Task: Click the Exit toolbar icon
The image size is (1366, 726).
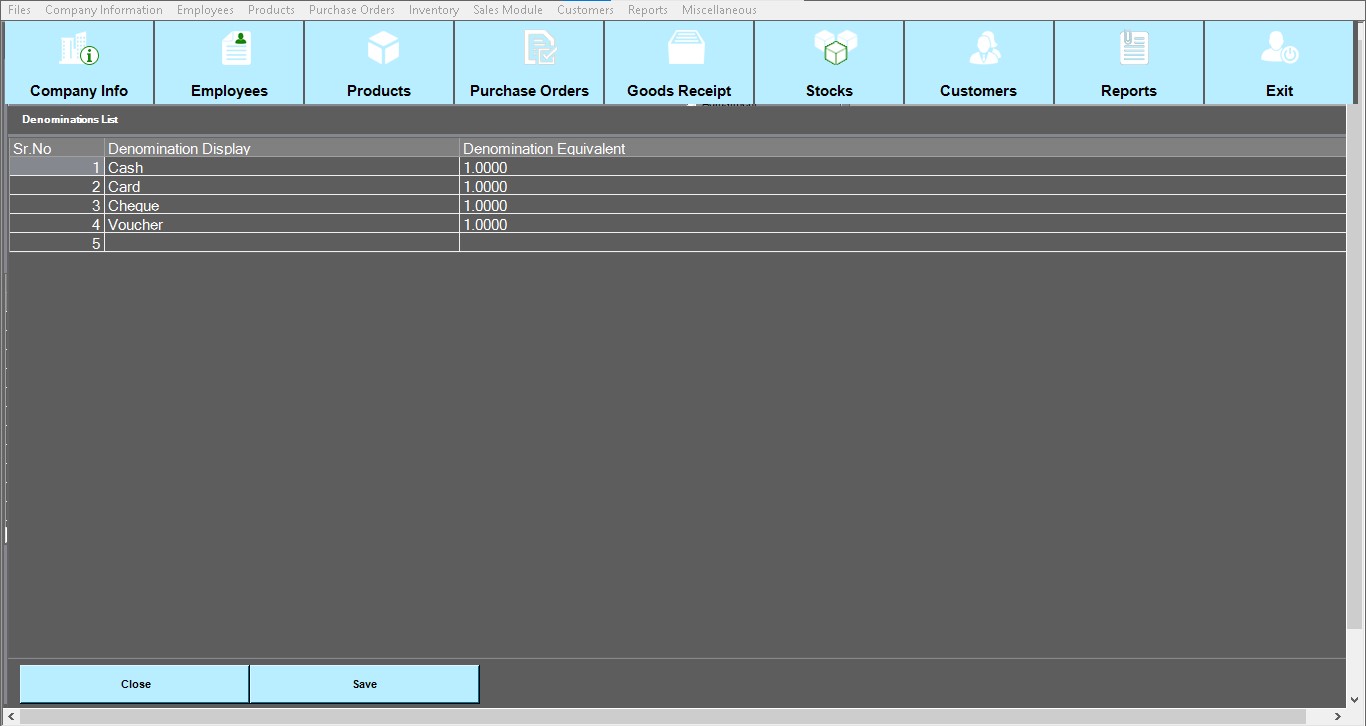Action: pos(1279,62)
